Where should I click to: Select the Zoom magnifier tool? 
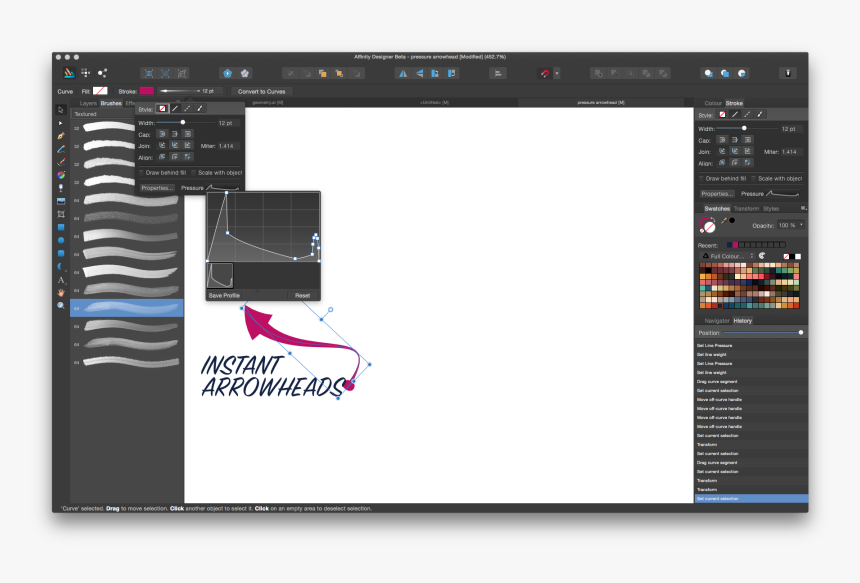tap(61, 305)
